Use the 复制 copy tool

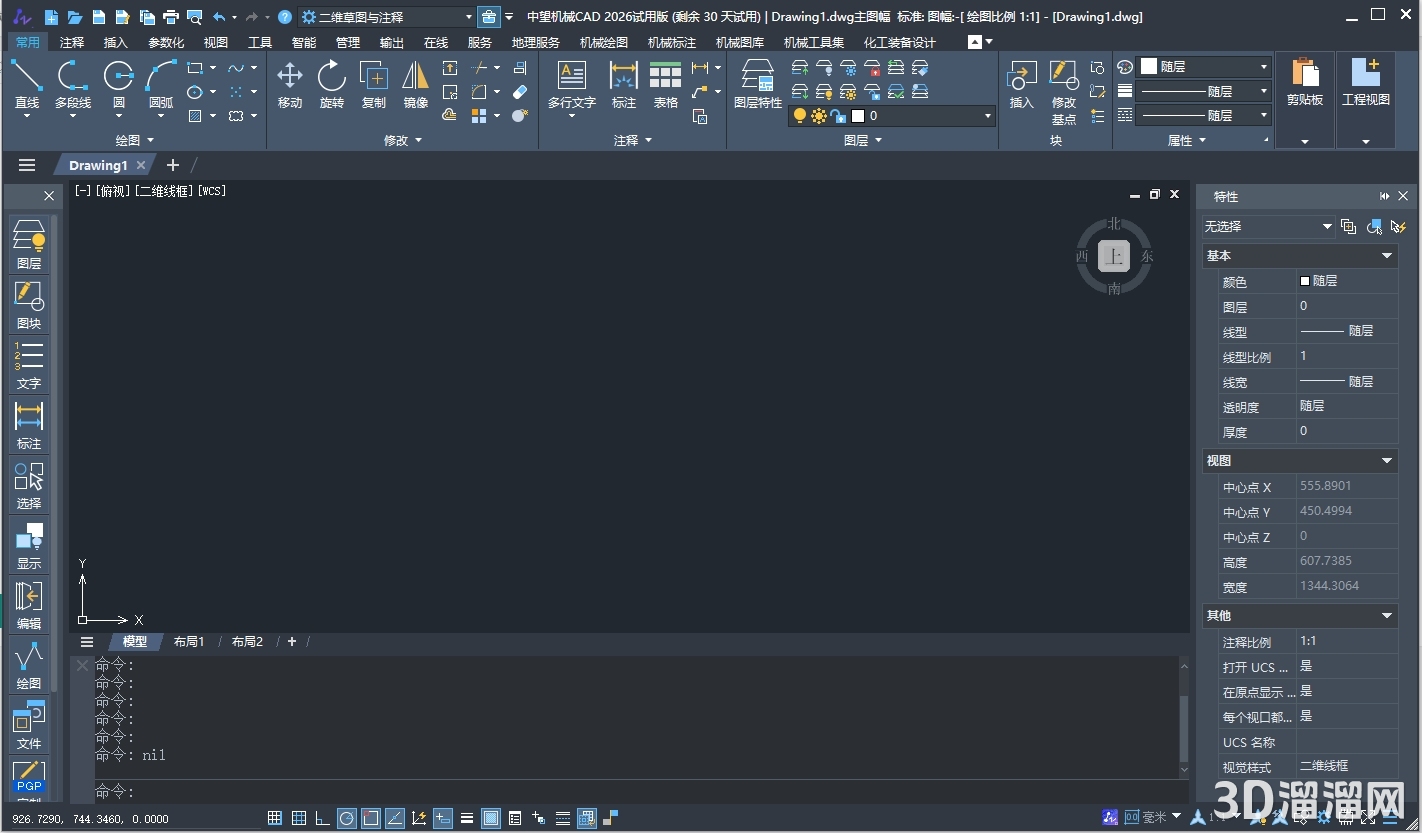click(x=374, y=85)
